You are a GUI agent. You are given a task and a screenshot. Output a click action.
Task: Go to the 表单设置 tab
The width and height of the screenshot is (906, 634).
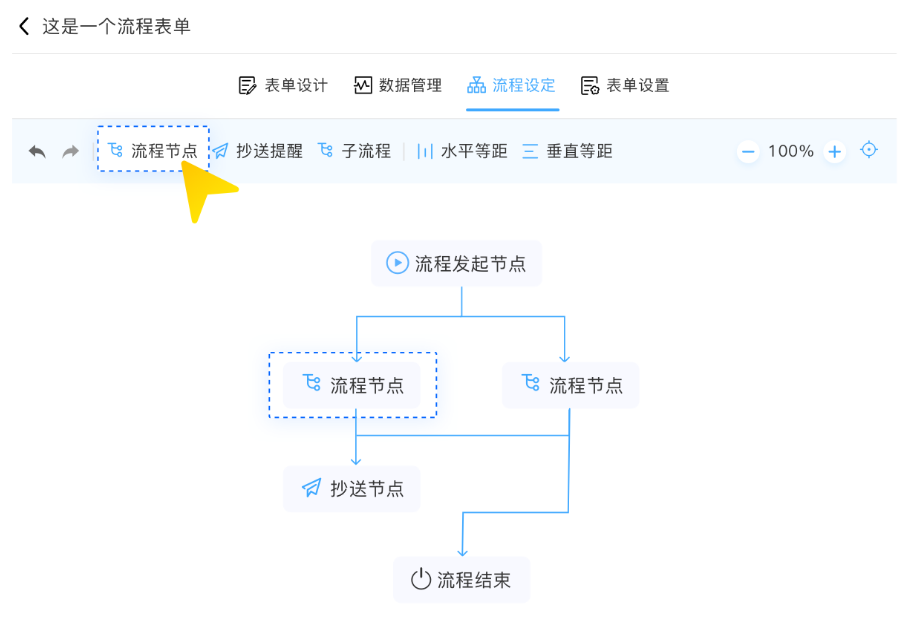[x=625, y=85]
